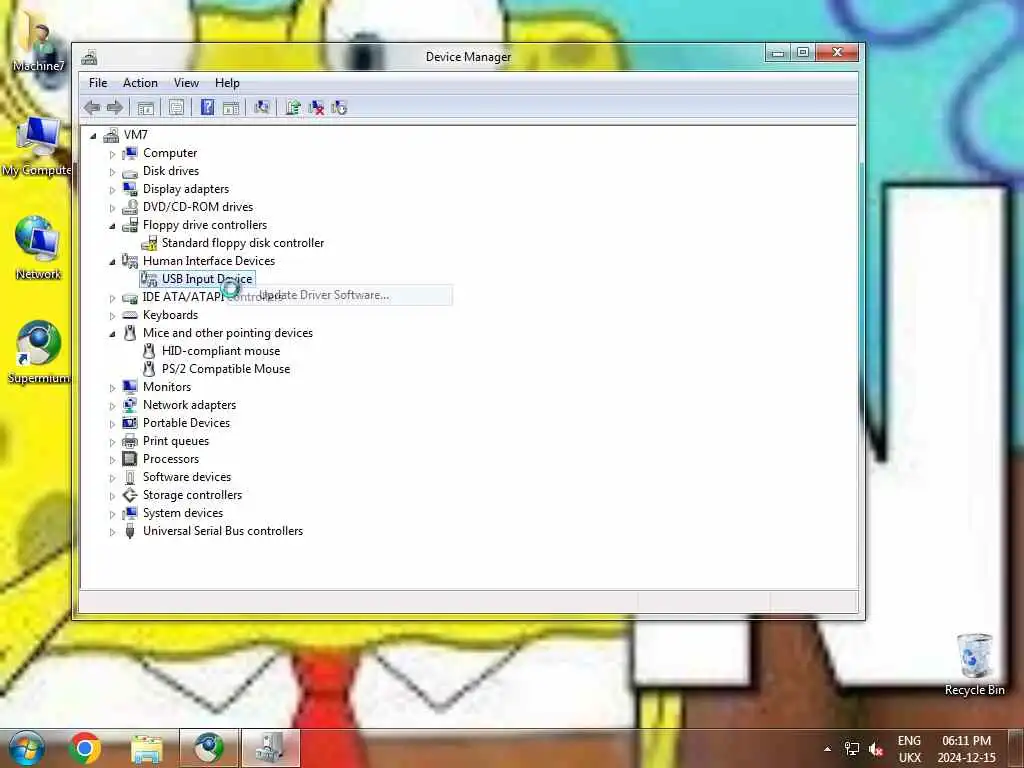The image size is (1024, 768).
Task: Select Standard floppy disk controller device
Action: pos(242,243)
